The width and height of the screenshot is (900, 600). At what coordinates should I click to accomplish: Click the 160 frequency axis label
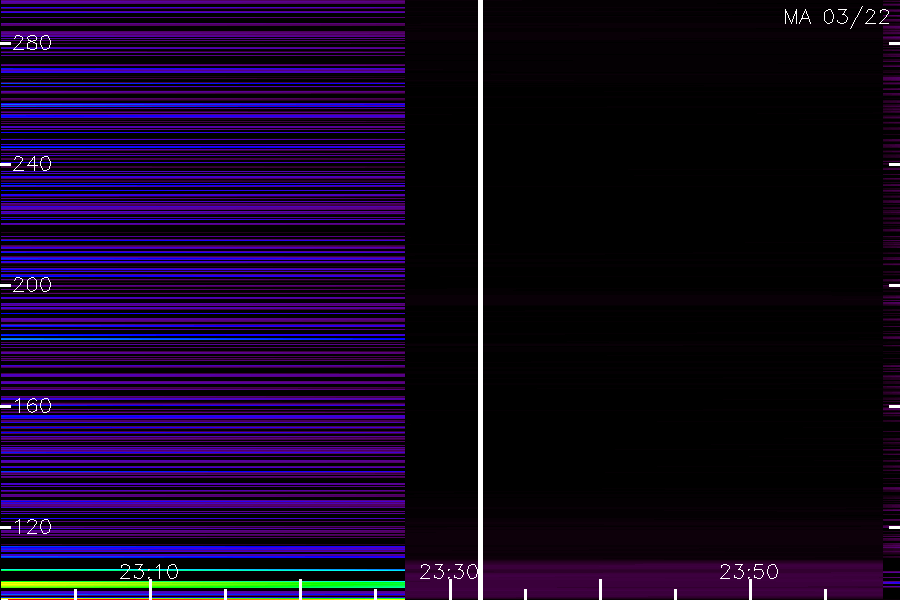tap(32, 407)
